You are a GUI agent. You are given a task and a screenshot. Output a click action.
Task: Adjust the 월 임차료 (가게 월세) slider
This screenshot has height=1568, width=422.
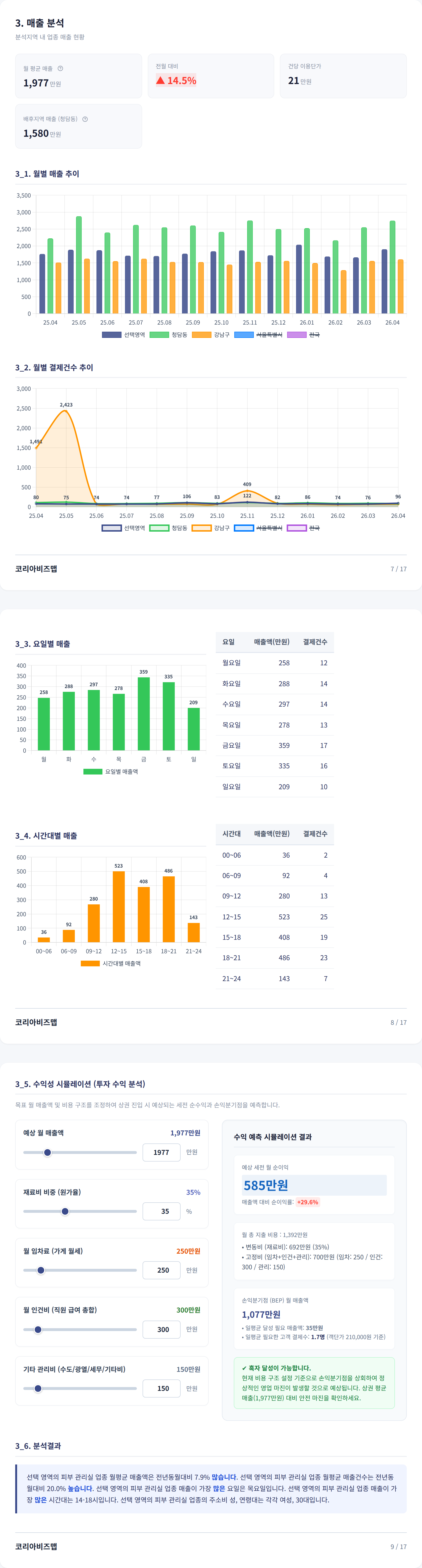[x=80, y=1270]
